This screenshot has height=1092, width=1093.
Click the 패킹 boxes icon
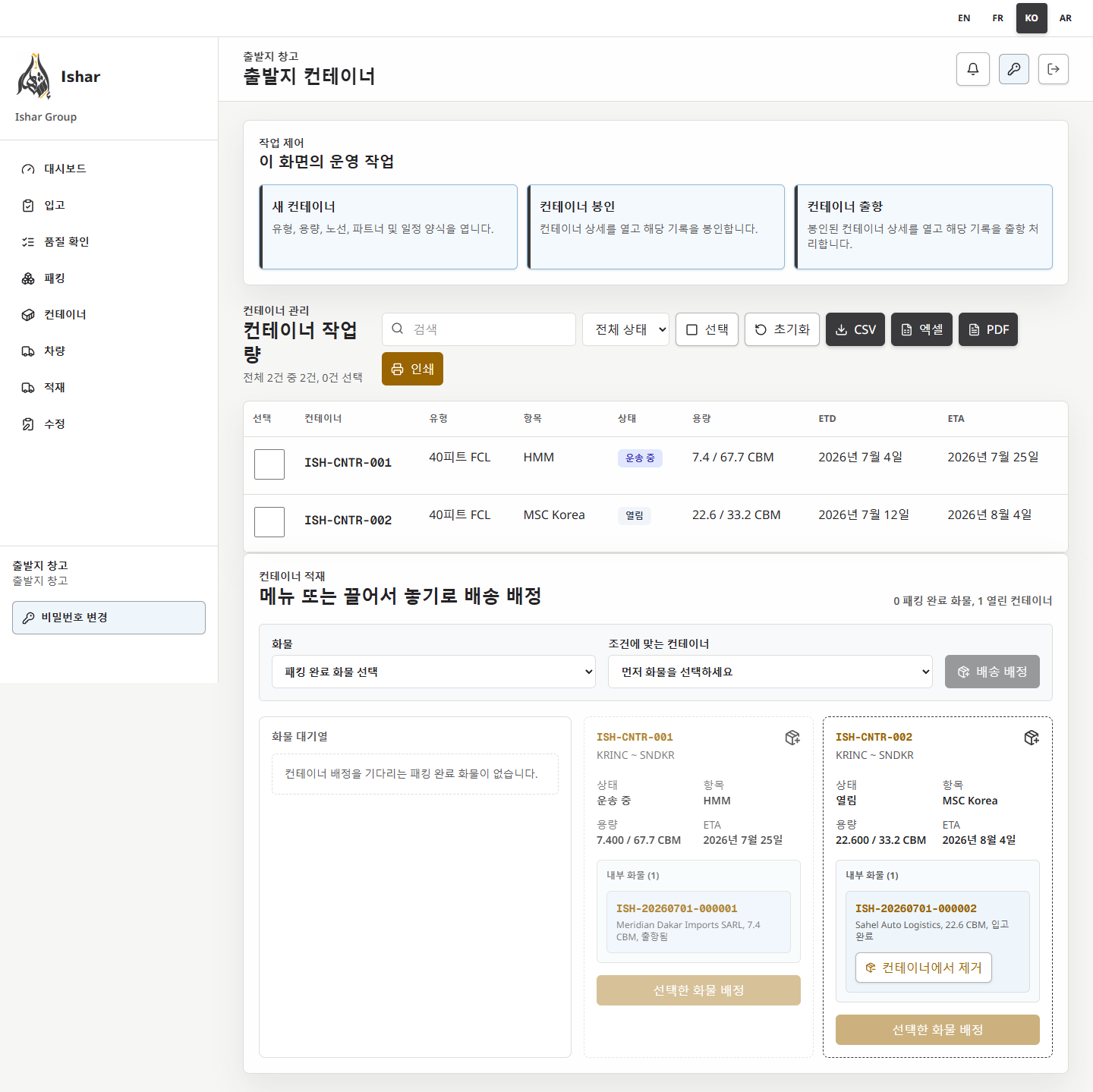point(28,279)
